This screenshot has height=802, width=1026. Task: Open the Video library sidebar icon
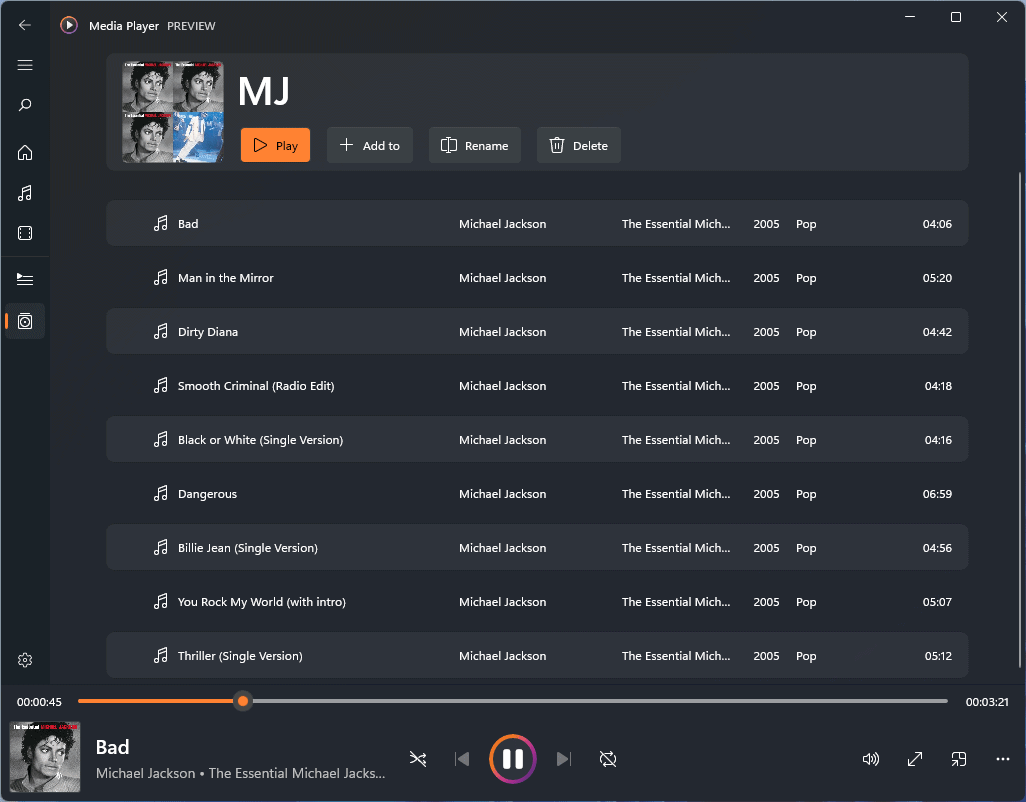(25, 233)
